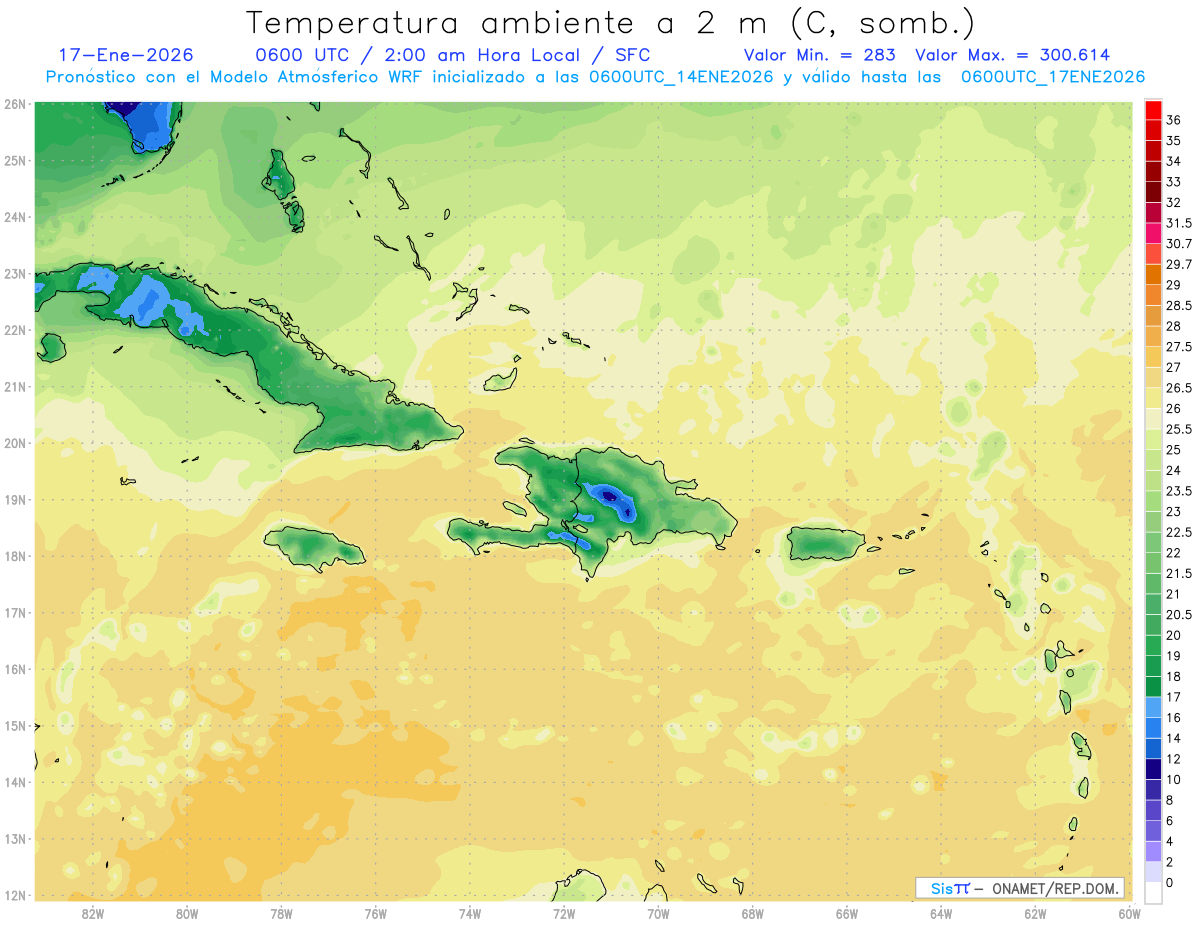Click legend value '20.5' on color scale

tap(1179, 615)
